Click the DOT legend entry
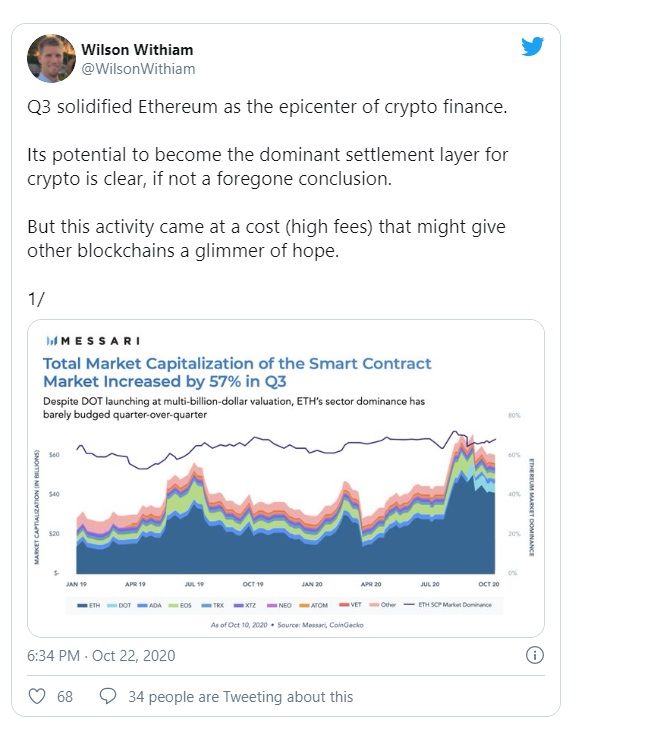The width and height of the screenshot is (656, 738). pyautogui.click(x=119, y=605)
